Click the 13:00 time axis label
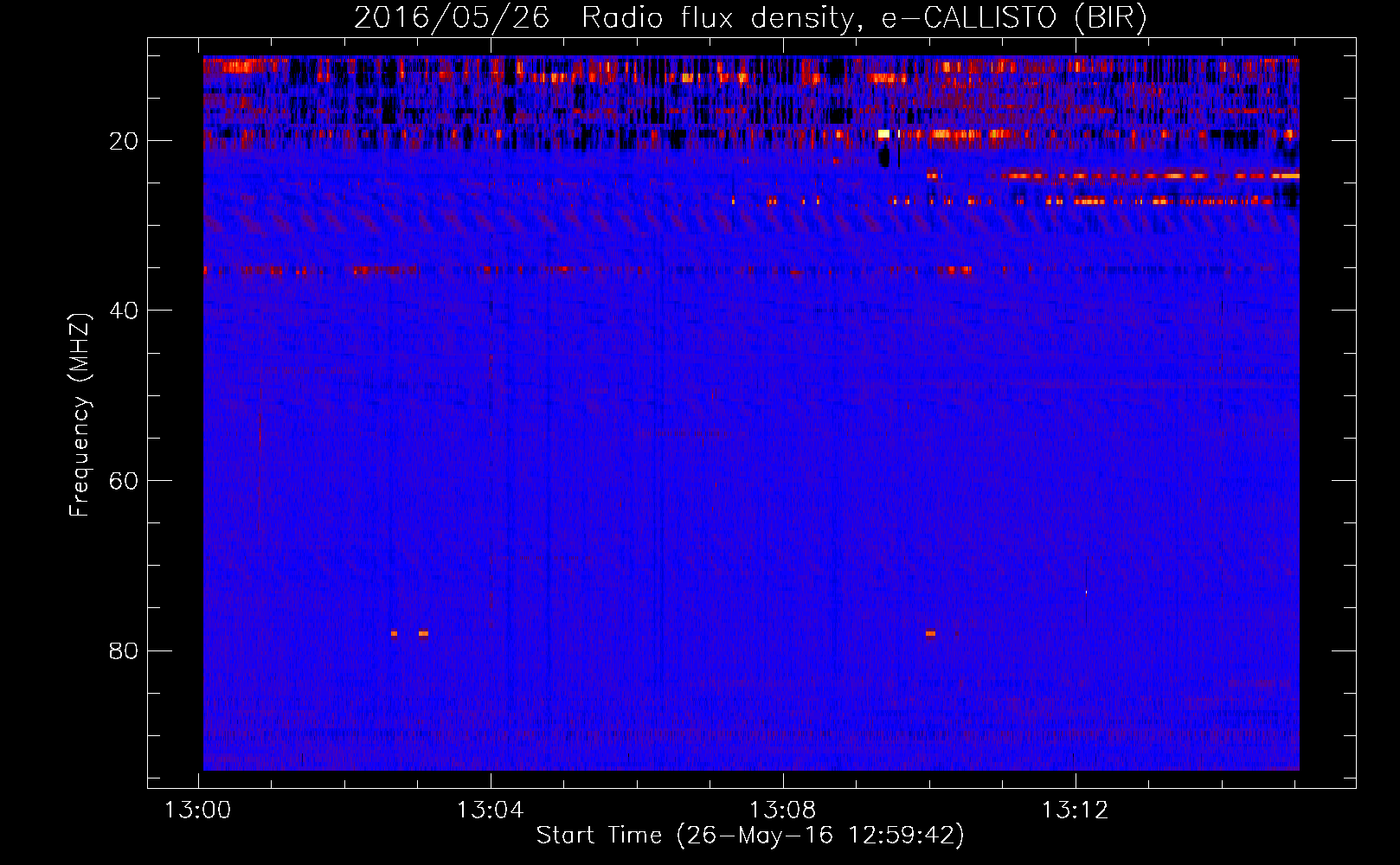The height and width of the screenshot is (865, 1400). 199,811
